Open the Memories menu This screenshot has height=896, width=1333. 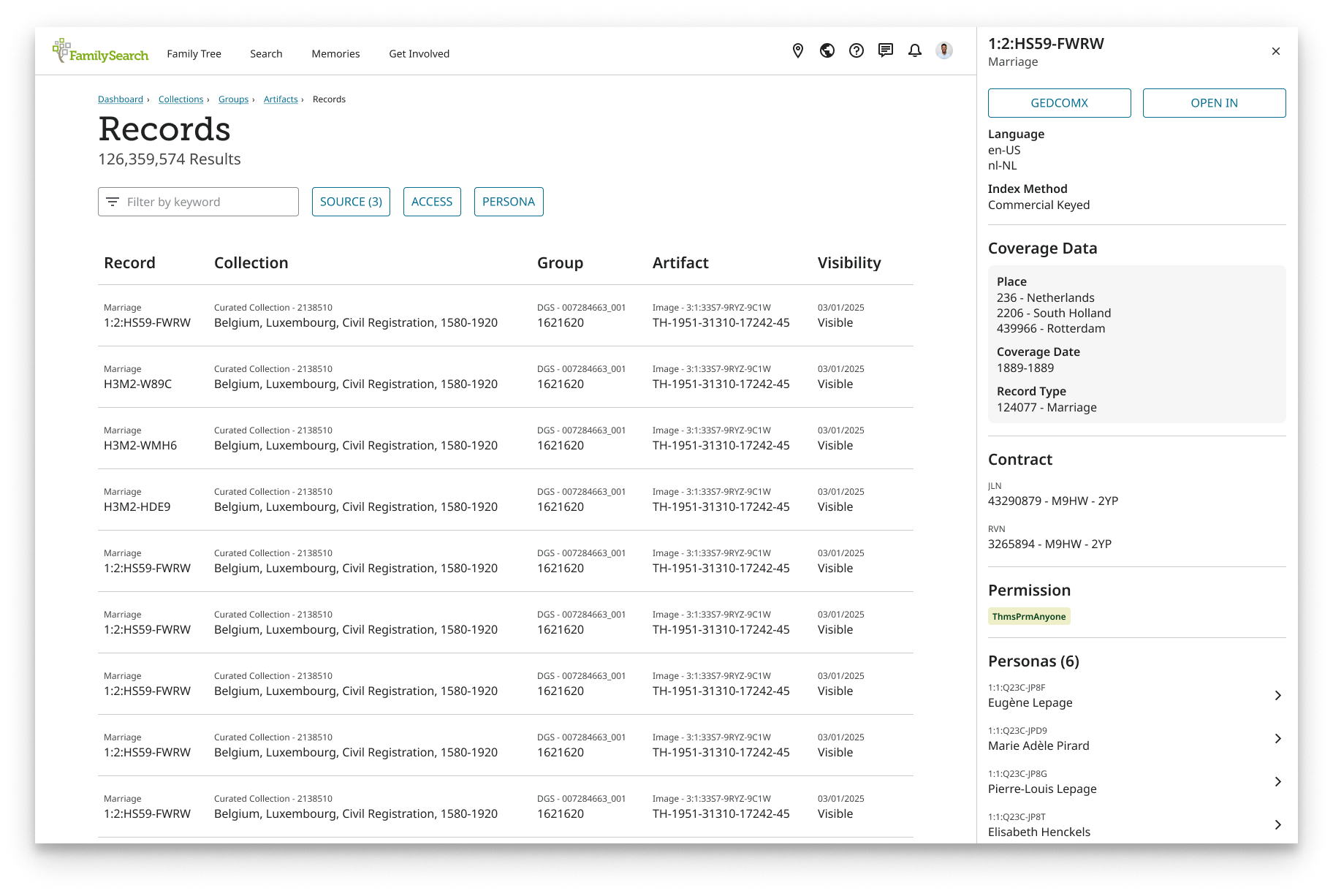pyautogui.click(x=335, y=54)
